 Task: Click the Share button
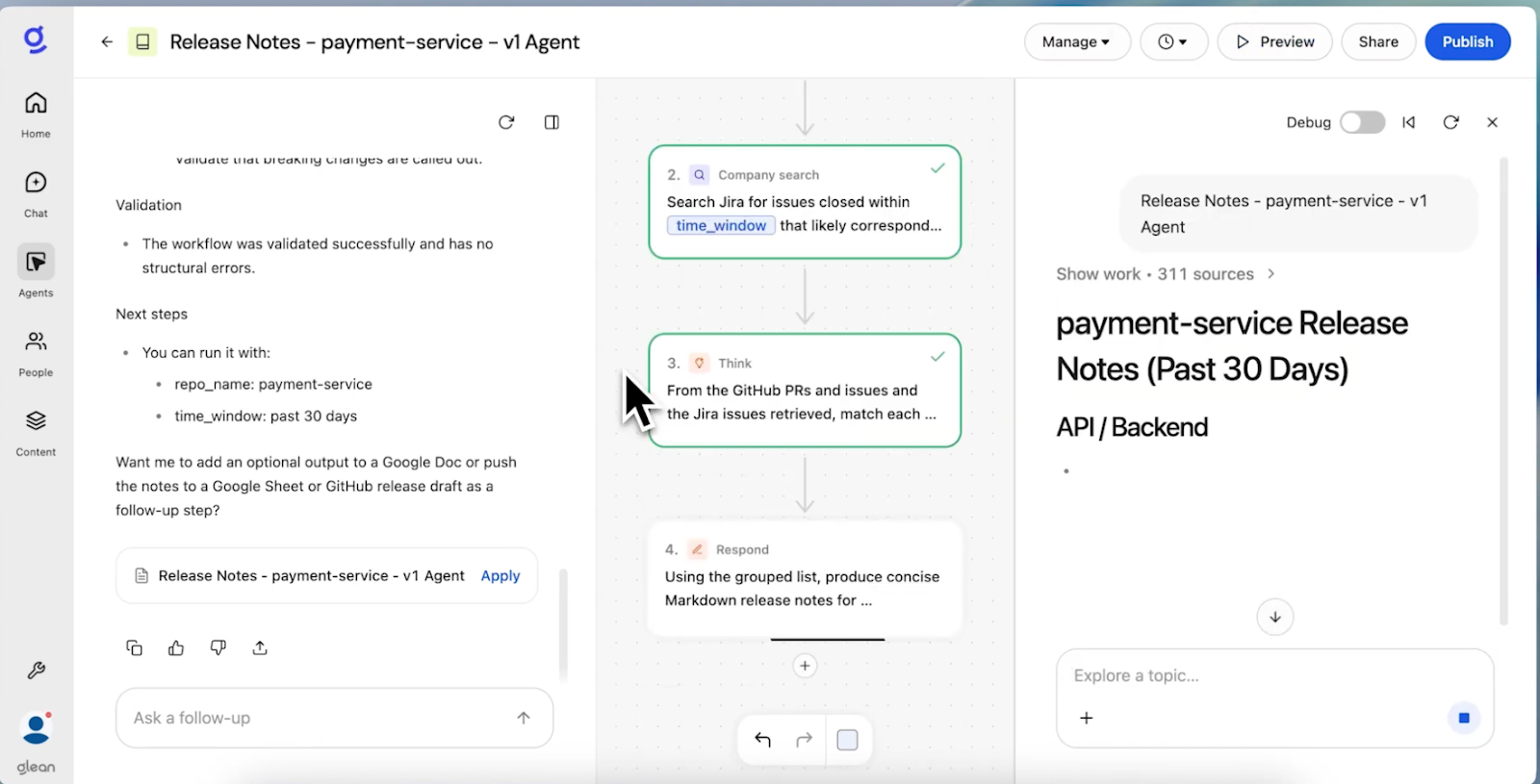click(1378, 42)
